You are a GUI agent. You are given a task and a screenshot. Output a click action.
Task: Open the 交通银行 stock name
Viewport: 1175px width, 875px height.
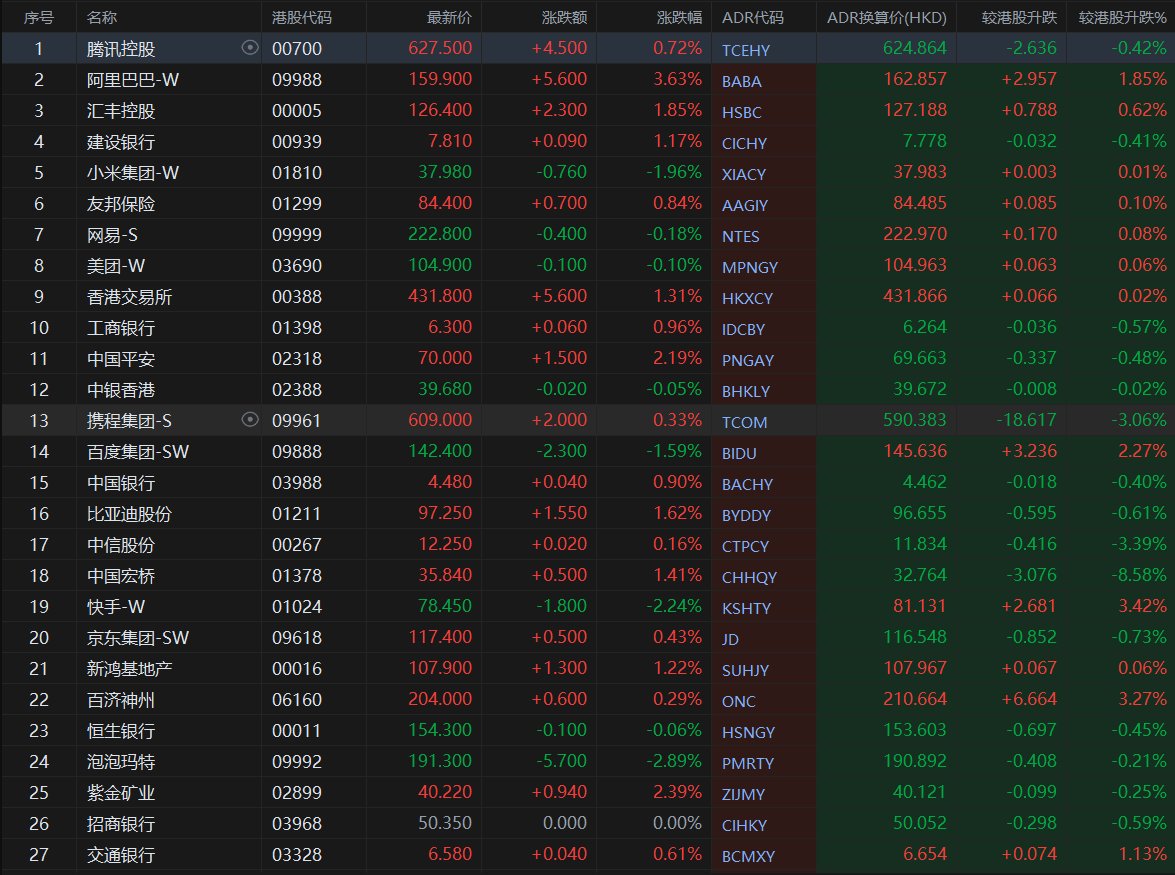121,855
